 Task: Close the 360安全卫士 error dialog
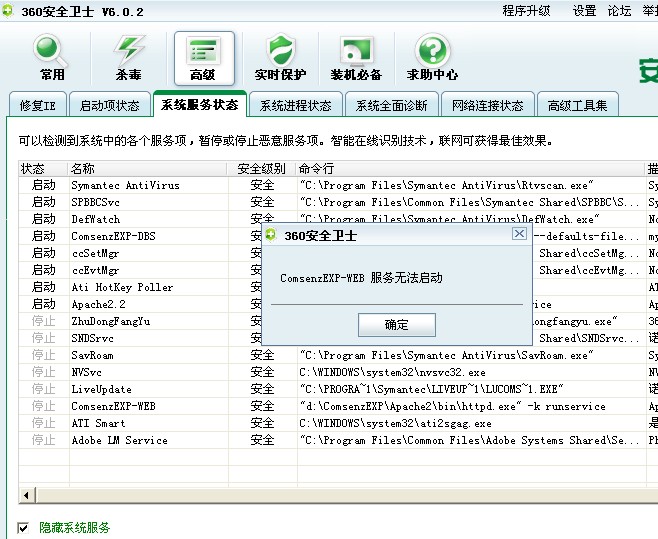519,233
